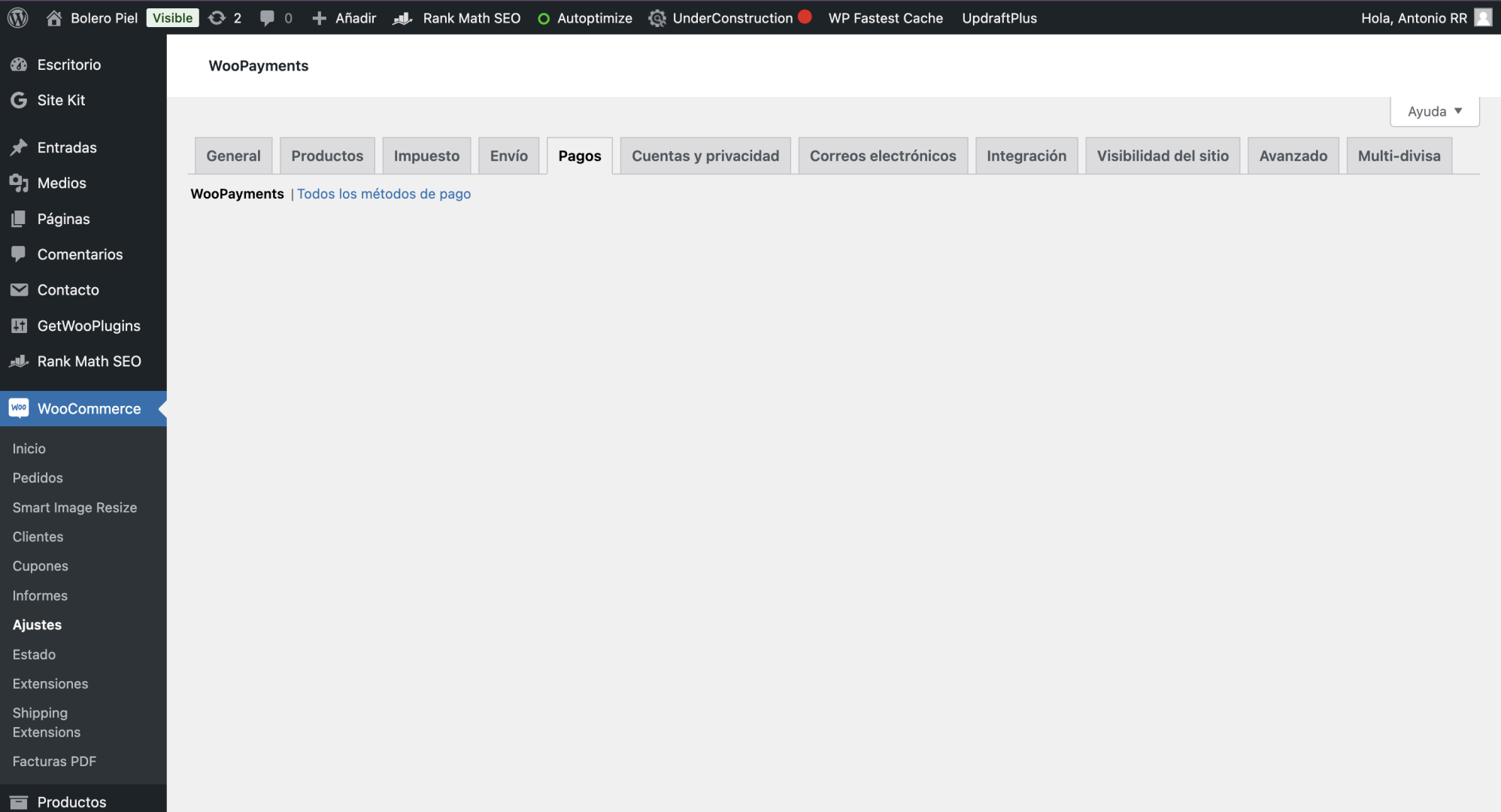Click the Medios media icon
This screenshot has height=812, width=1501.
[19, 183]
